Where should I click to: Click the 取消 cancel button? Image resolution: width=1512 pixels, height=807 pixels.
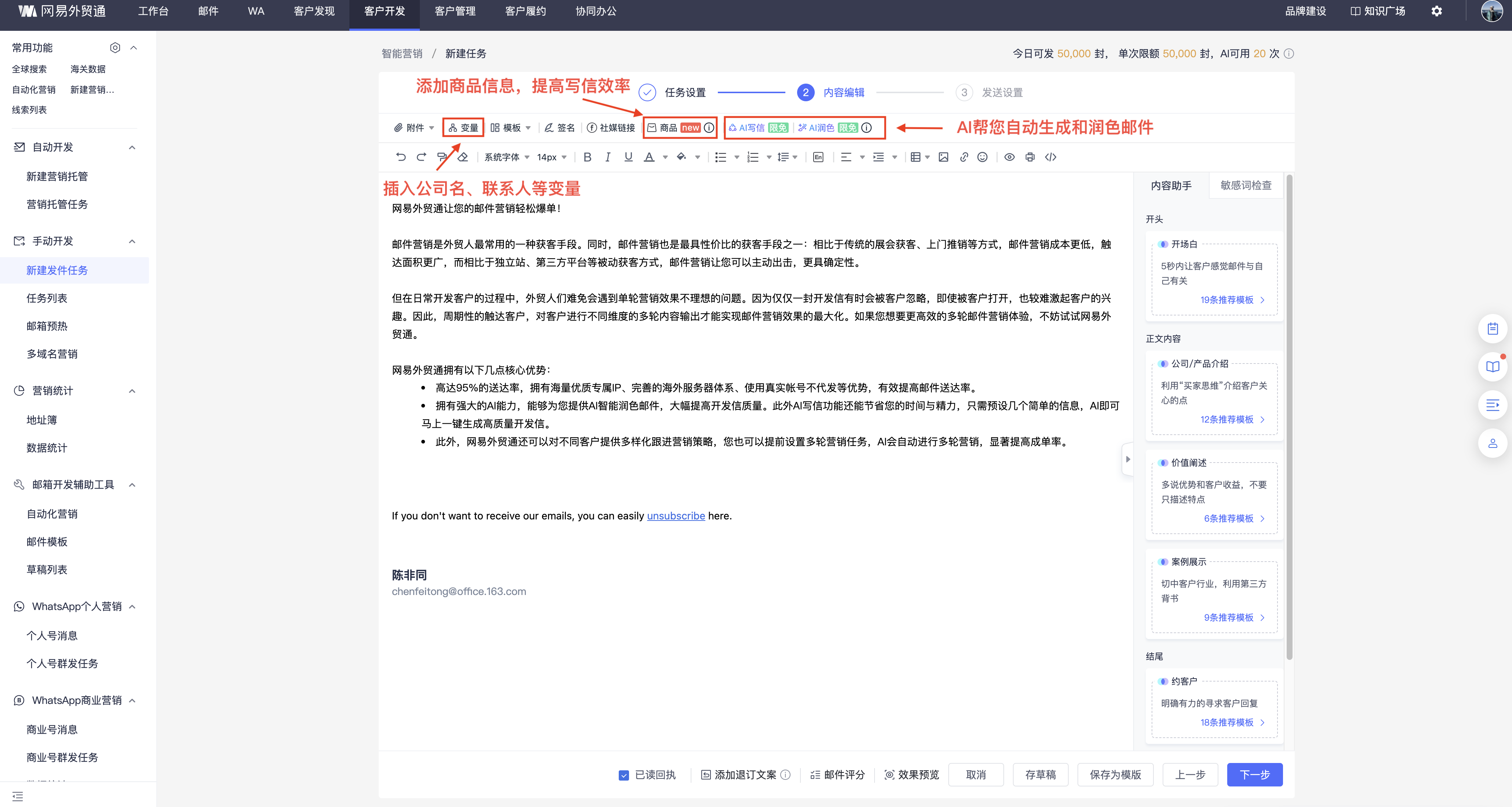[x=975, y=775]
